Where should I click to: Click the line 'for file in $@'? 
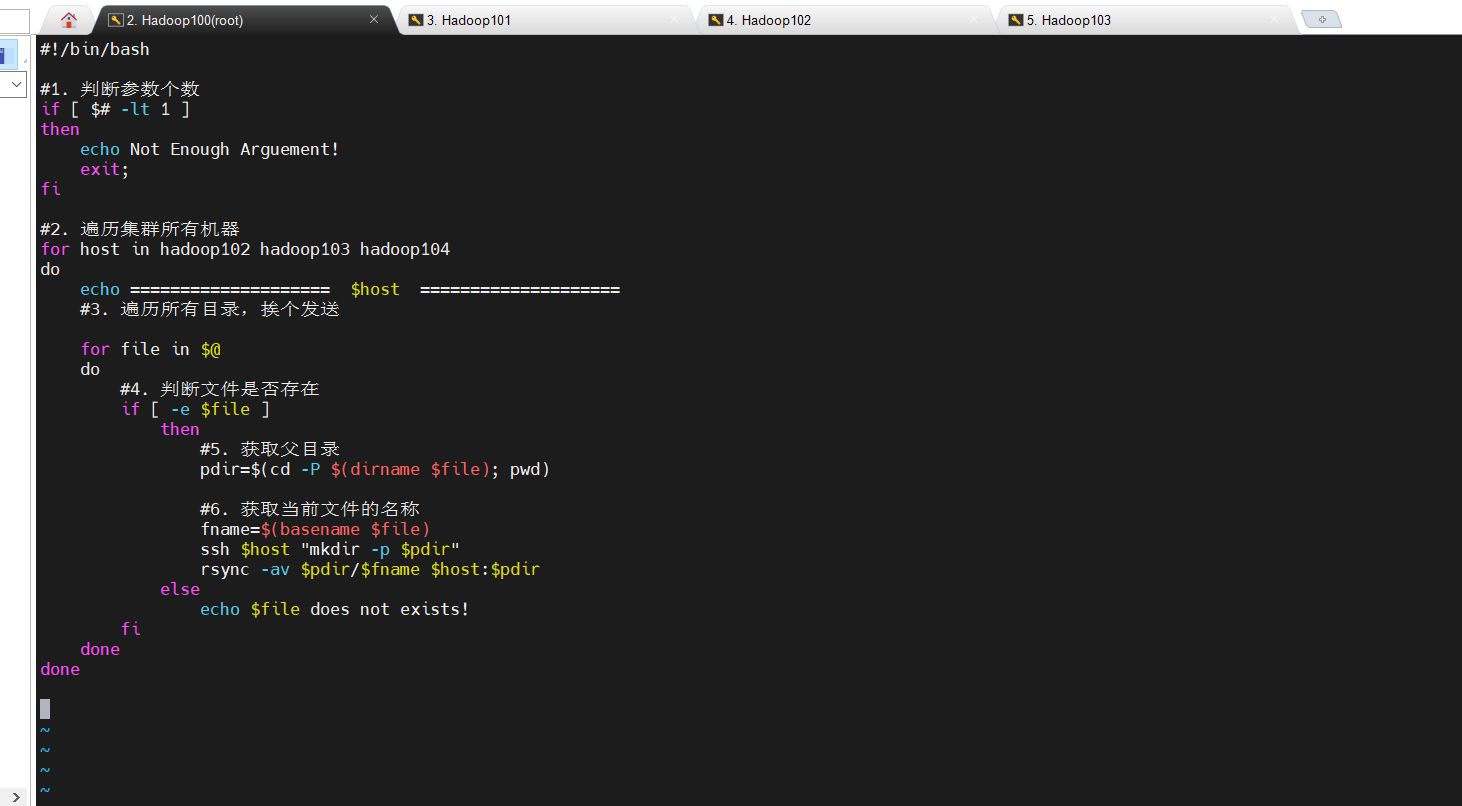click(x=150, y=349)
